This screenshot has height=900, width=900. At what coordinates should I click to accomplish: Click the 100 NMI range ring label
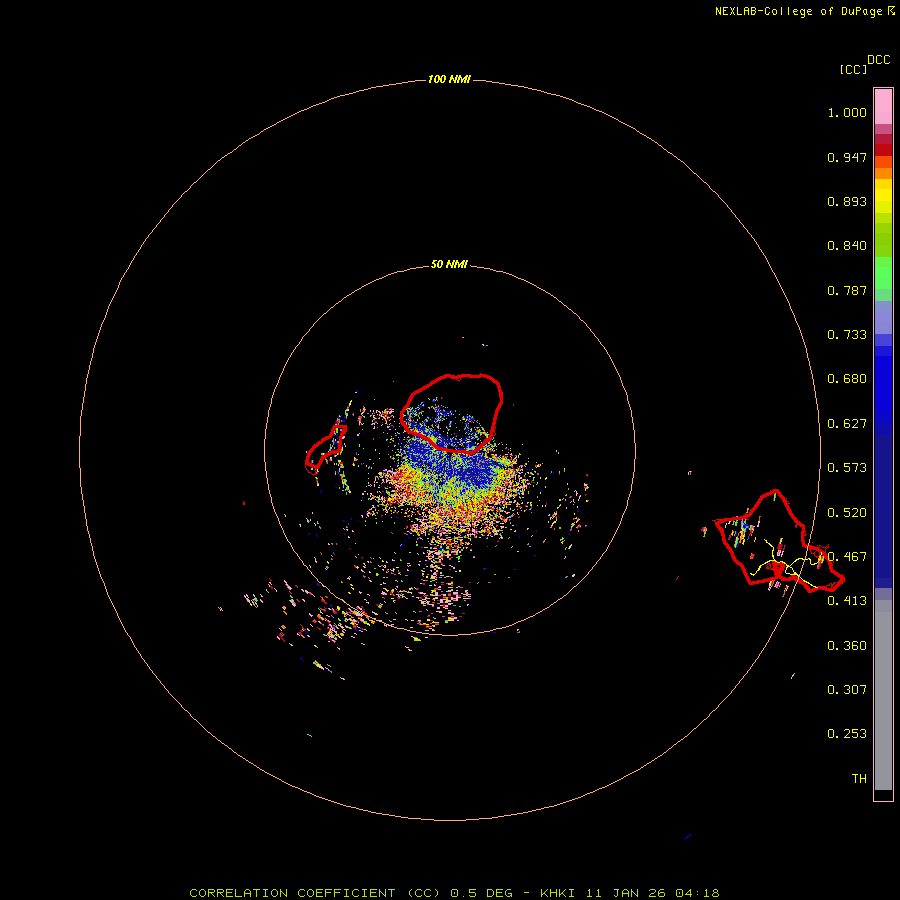449,79
